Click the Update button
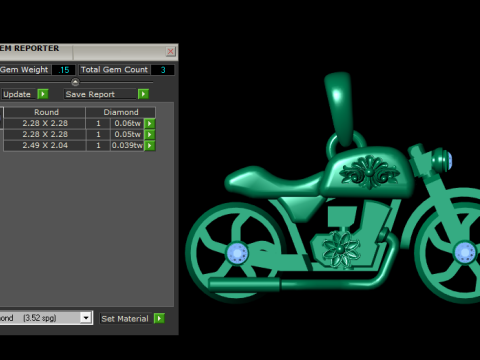The width and height of the screenshot is (480, 360). (x=19, y=94)
